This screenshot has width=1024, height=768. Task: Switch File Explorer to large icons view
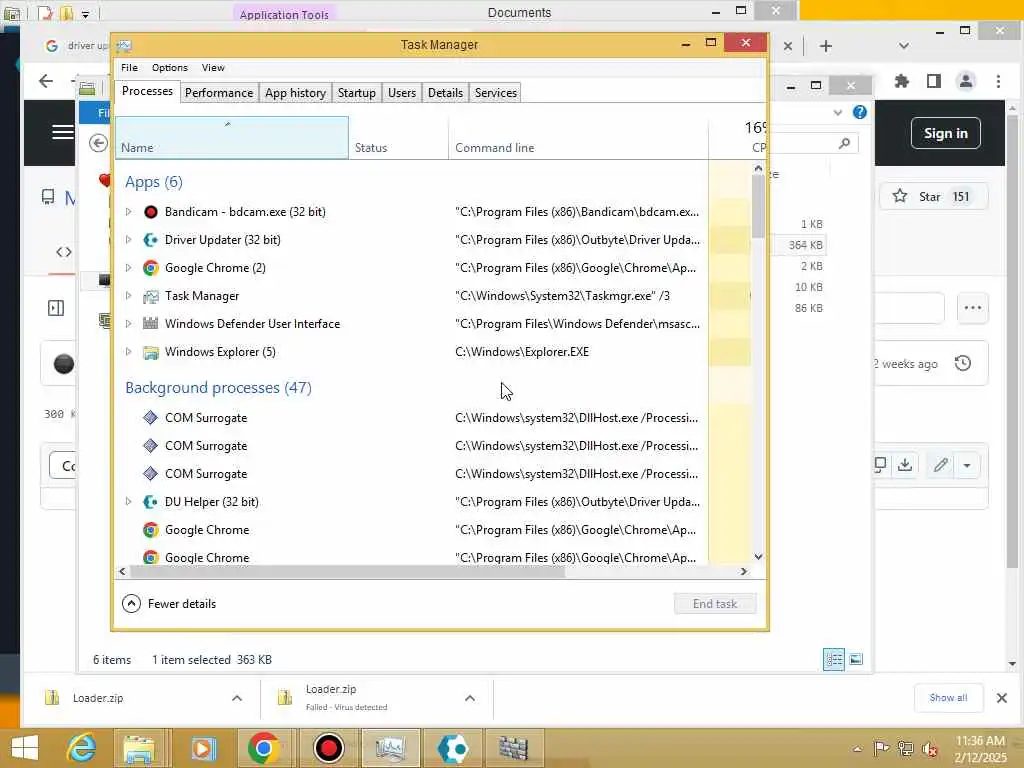856,660
